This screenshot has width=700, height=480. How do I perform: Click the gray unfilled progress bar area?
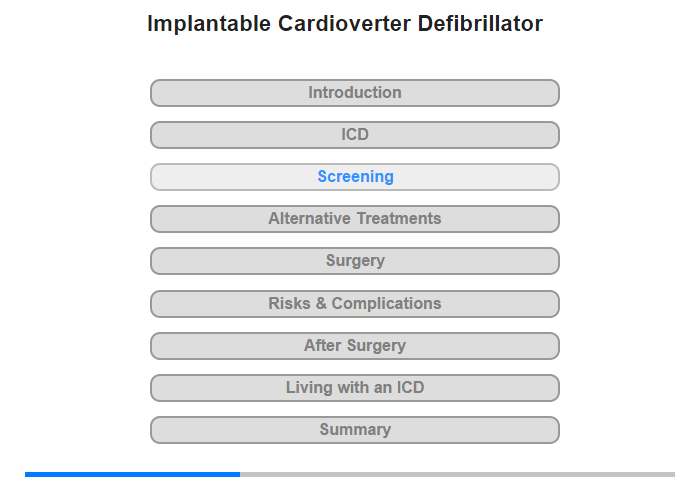click(x=457, y=474)
